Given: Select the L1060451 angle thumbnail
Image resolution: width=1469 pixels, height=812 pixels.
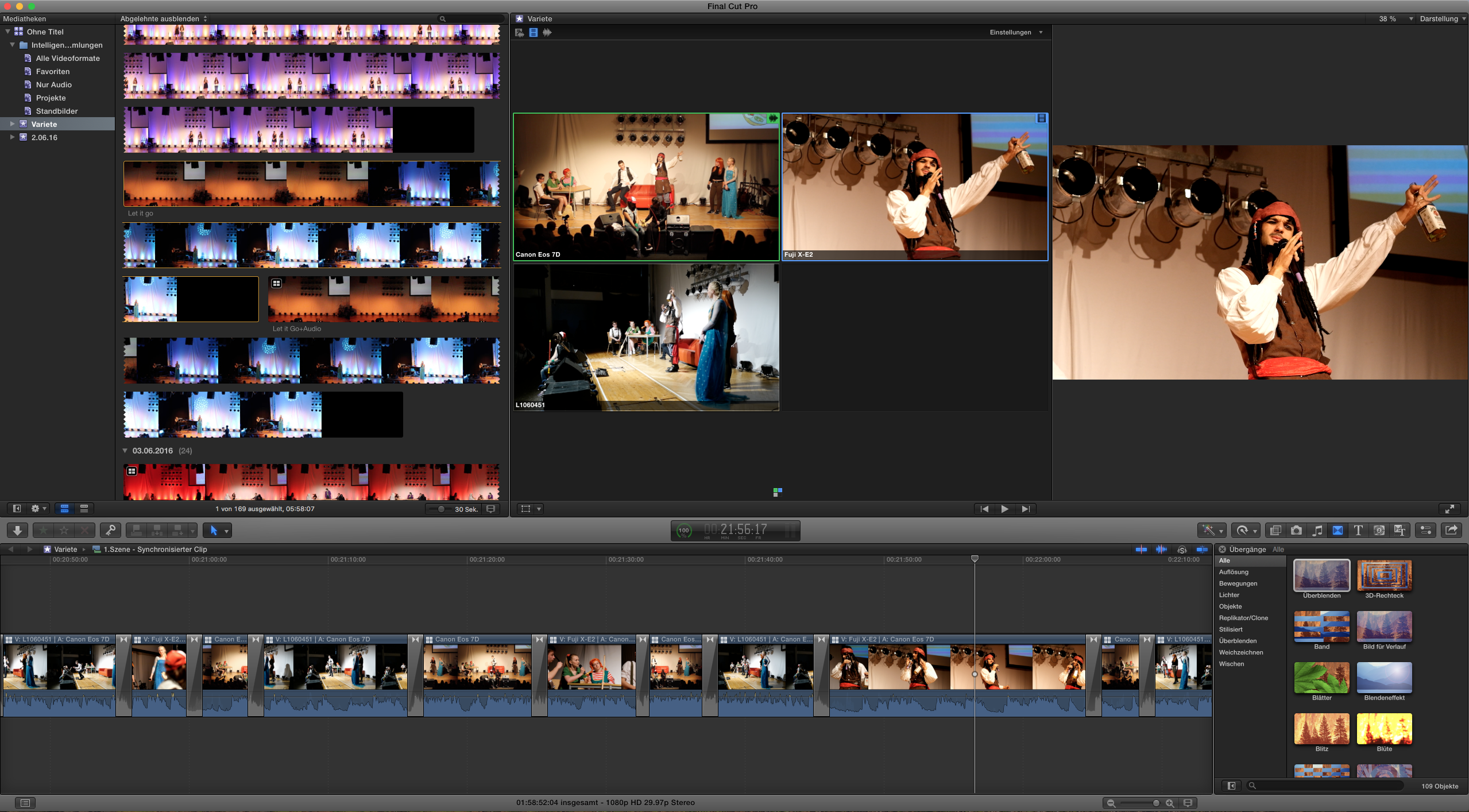Looking at the screenshot, I should (646, 338).
